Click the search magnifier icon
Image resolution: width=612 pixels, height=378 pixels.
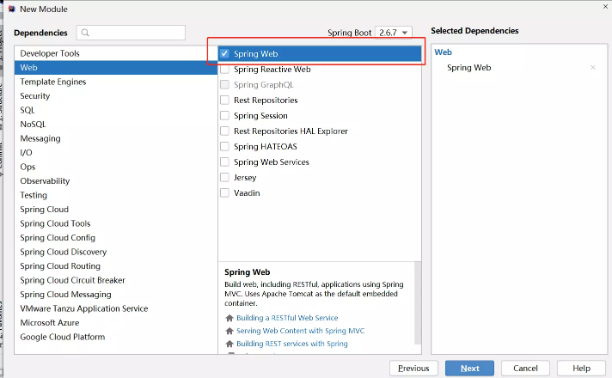85,32
